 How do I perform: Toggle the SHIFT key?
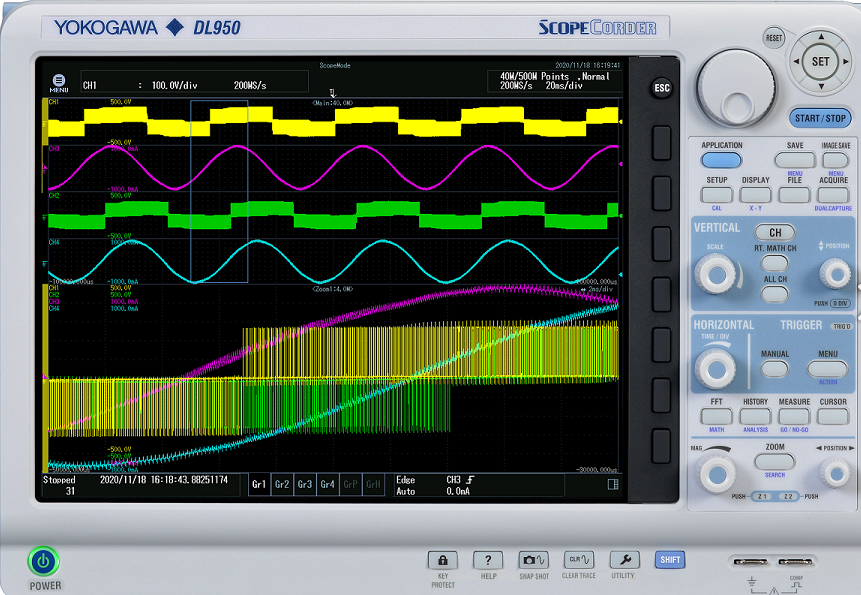(x=670, y=560)
